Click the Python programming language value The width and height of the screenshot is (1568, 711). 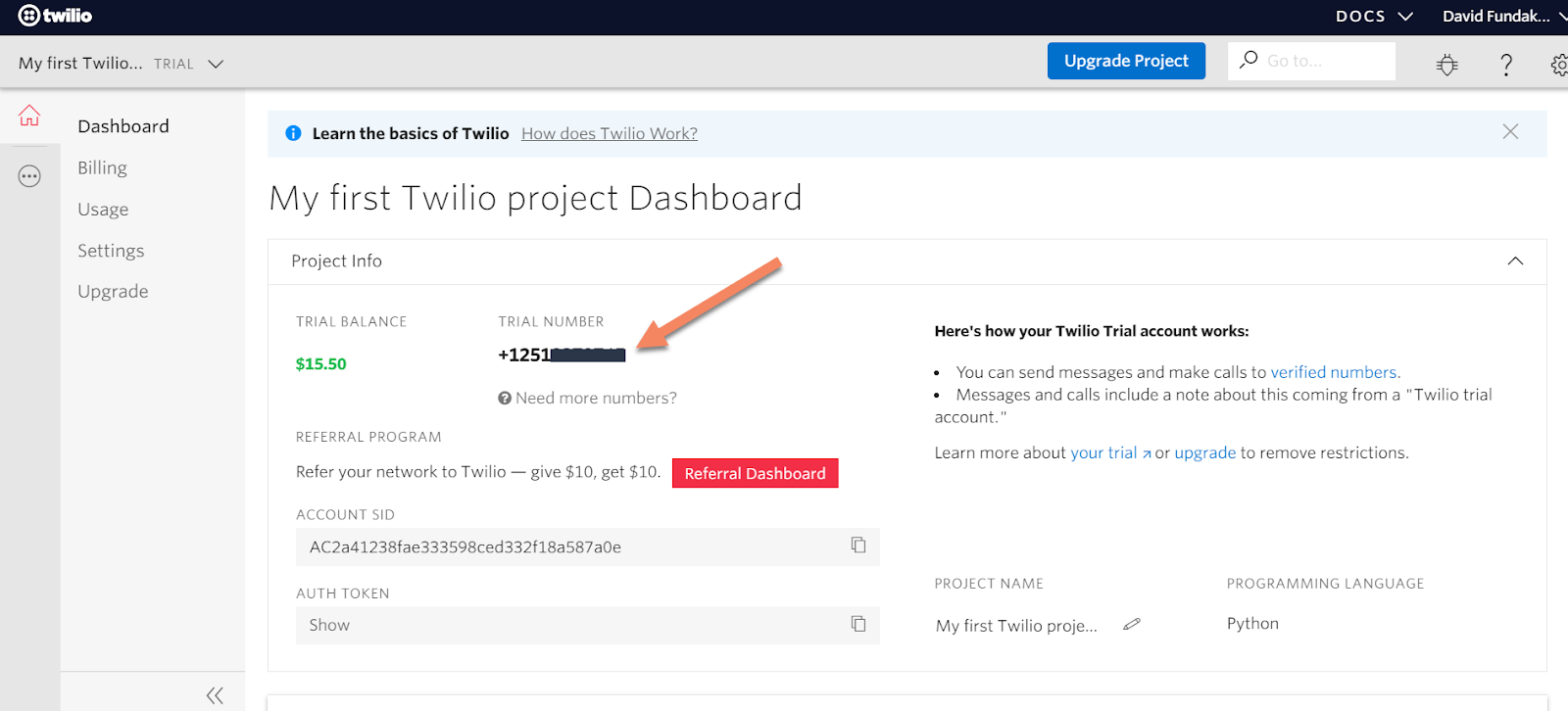(x=1252, y=623)
